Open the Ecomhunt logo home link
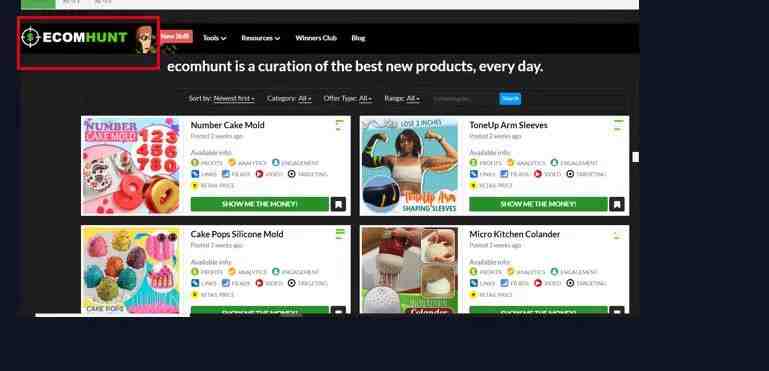 [75, 37]
